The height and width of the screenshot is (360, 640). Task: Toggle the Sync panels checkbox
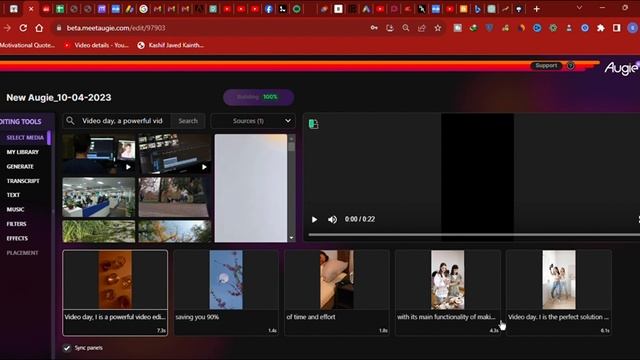tap(67, 348)
